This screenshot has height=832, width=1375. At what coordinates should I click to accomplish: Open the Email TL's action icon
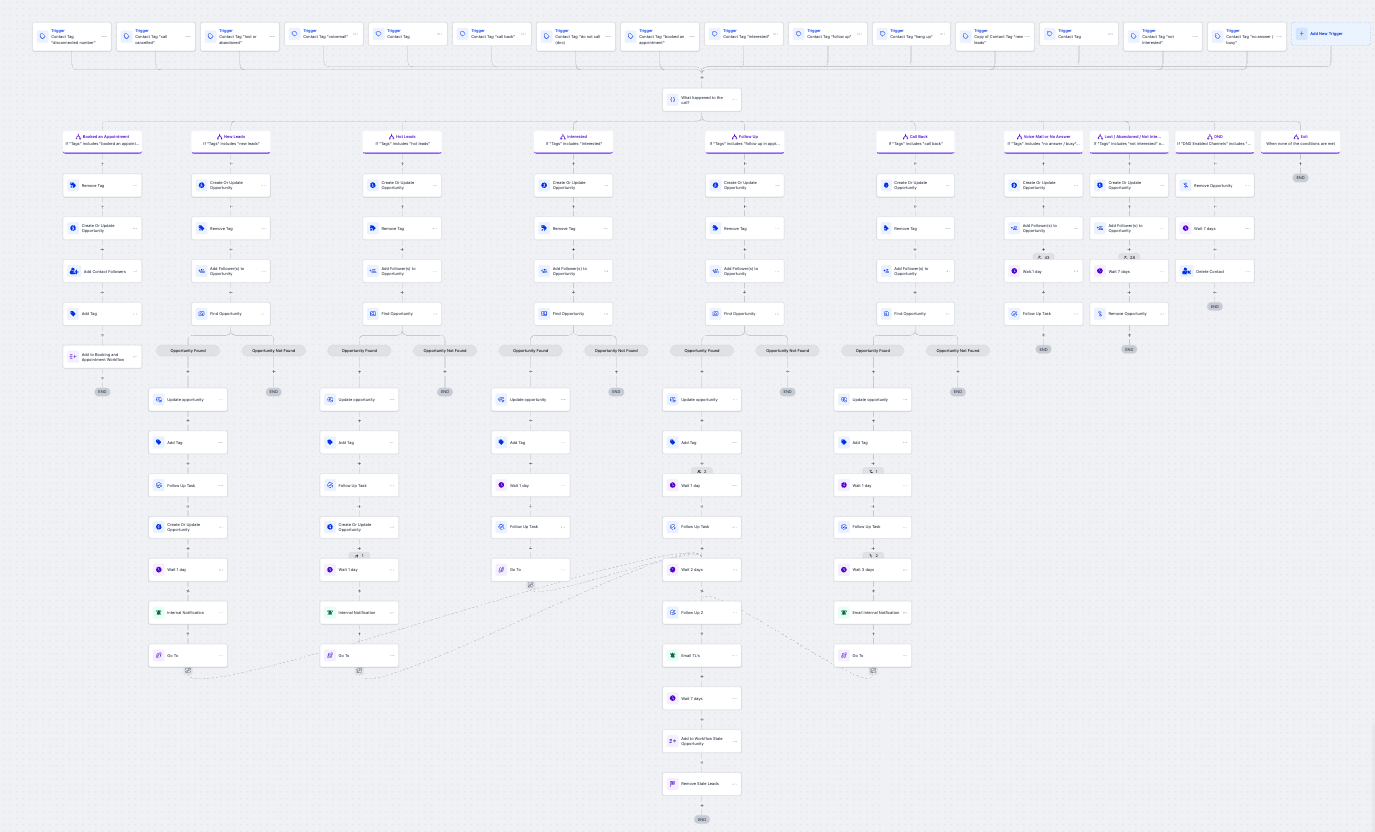[672, 655]
